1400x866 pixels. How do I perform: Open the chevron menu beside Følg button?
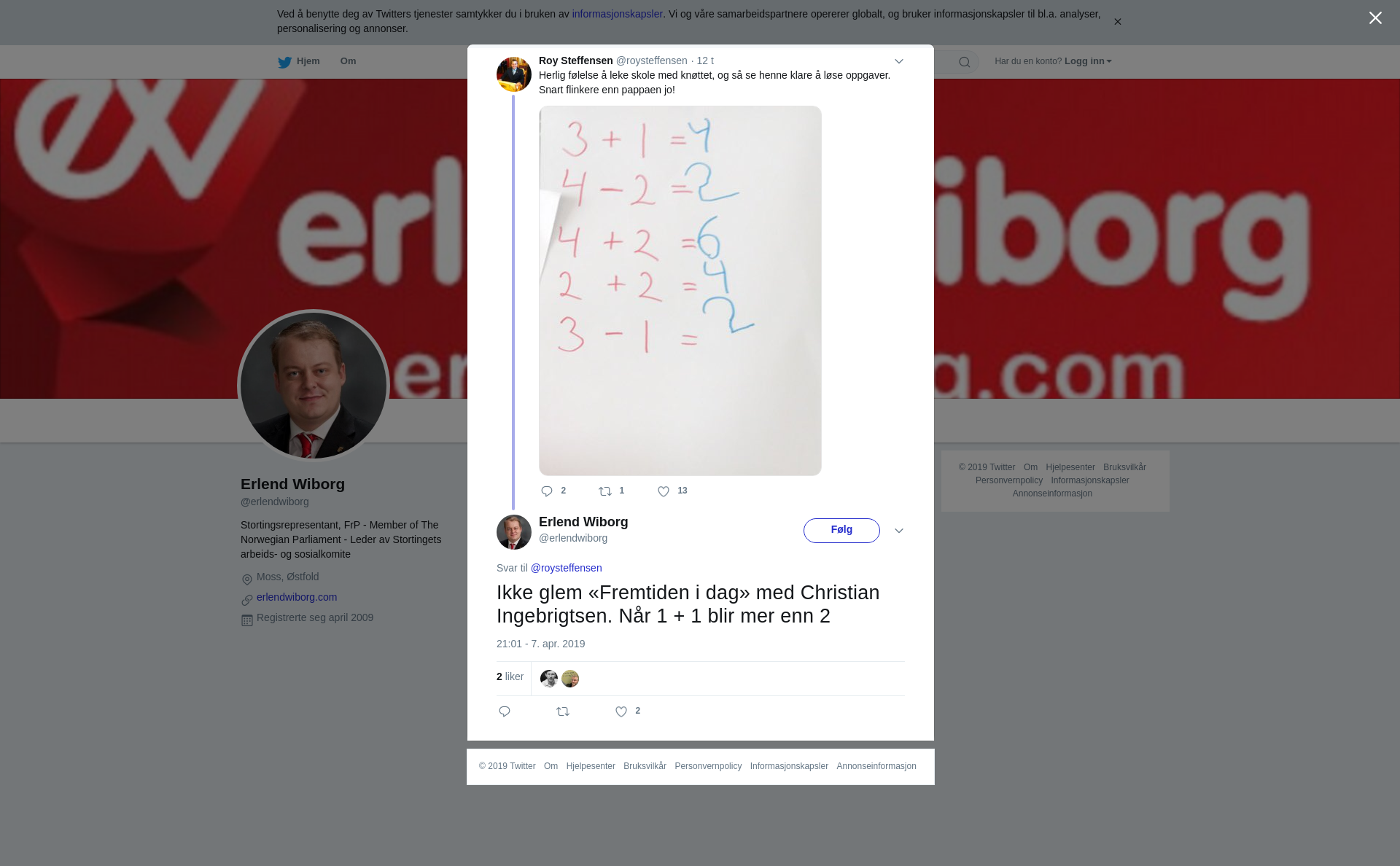(x=899, y=531)
